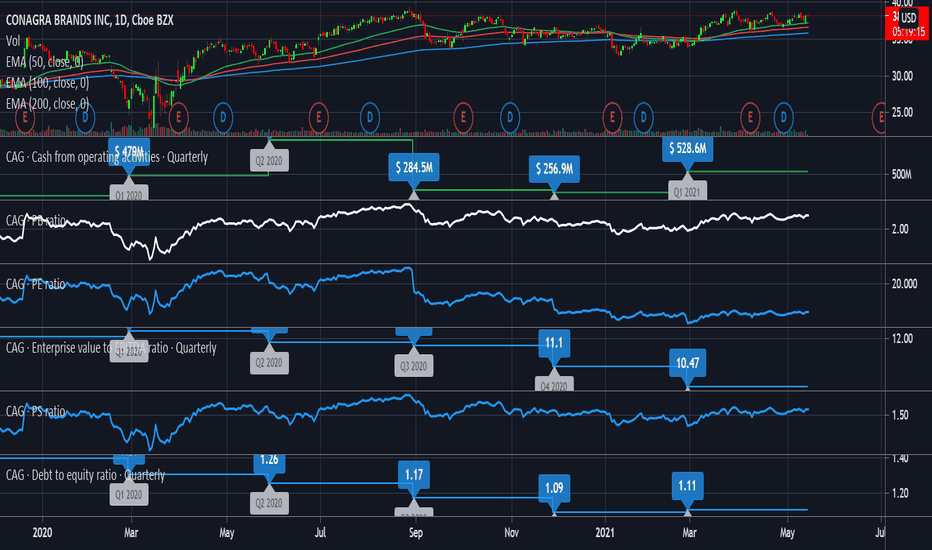The image size is (932, 550).
Task: Click the 2.00 PB ratio axis label
Action: point(900,229)
